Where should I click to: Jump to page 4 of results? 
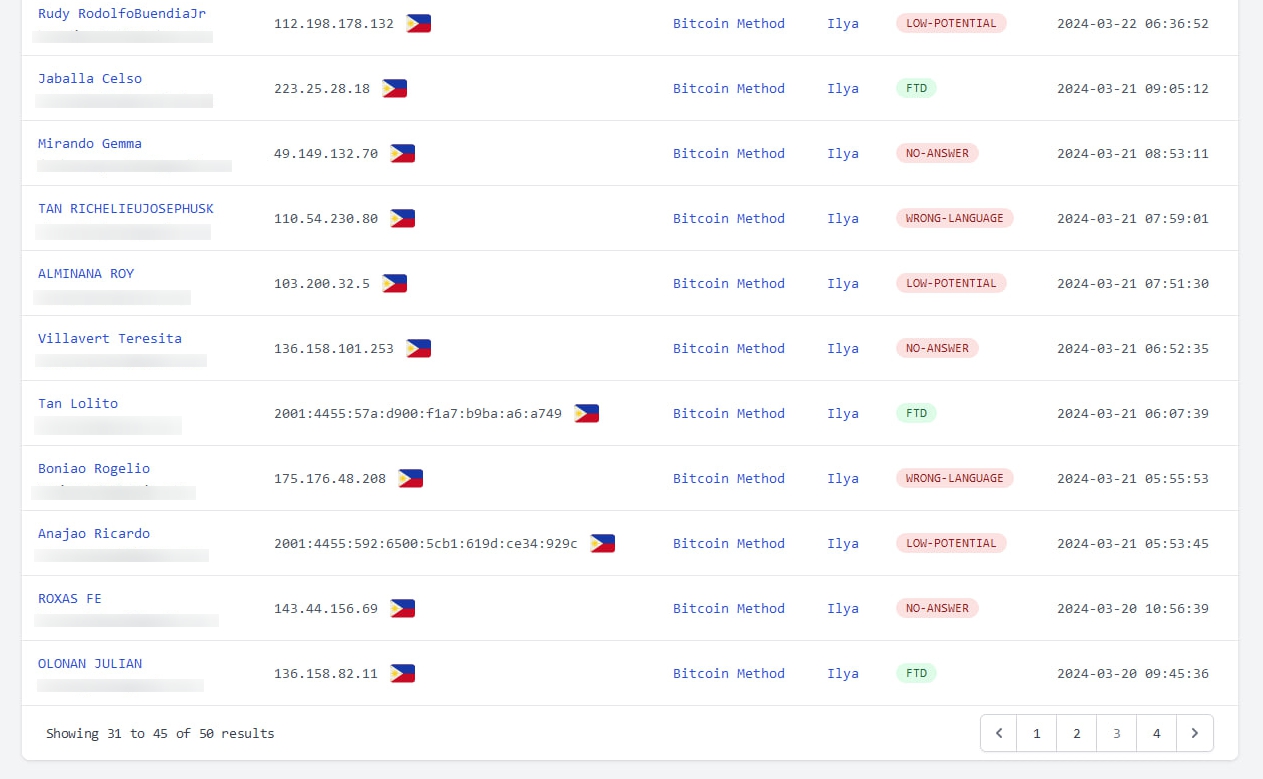click(1156, 733)
